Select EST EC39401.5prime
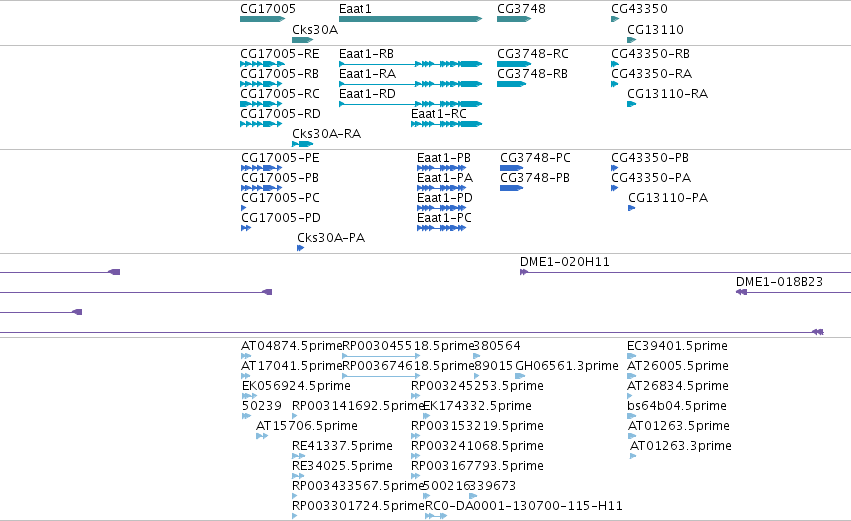Image resolution: width=851 pixels, height=521 pixels. tap(677, 346)
